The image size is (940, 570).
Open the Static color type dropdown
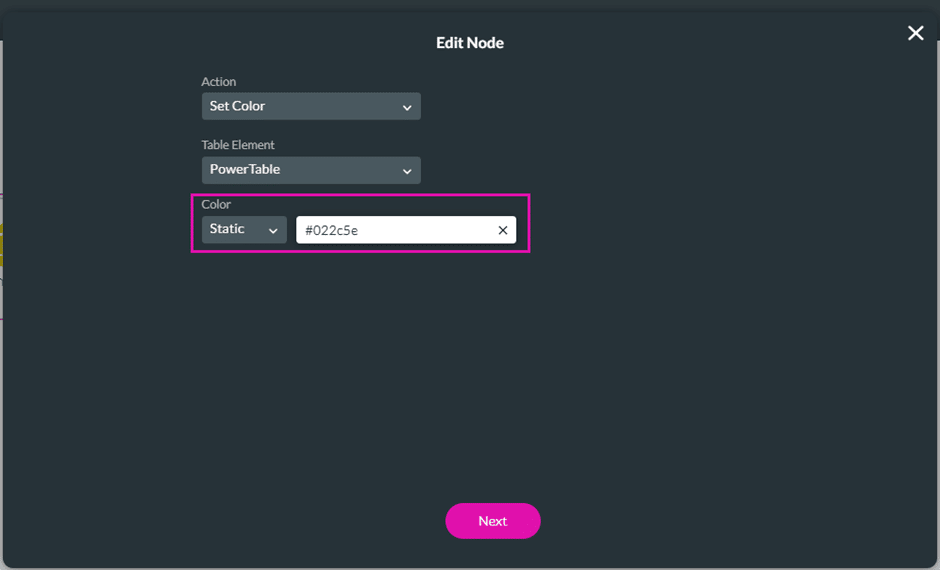click(244, 230)
